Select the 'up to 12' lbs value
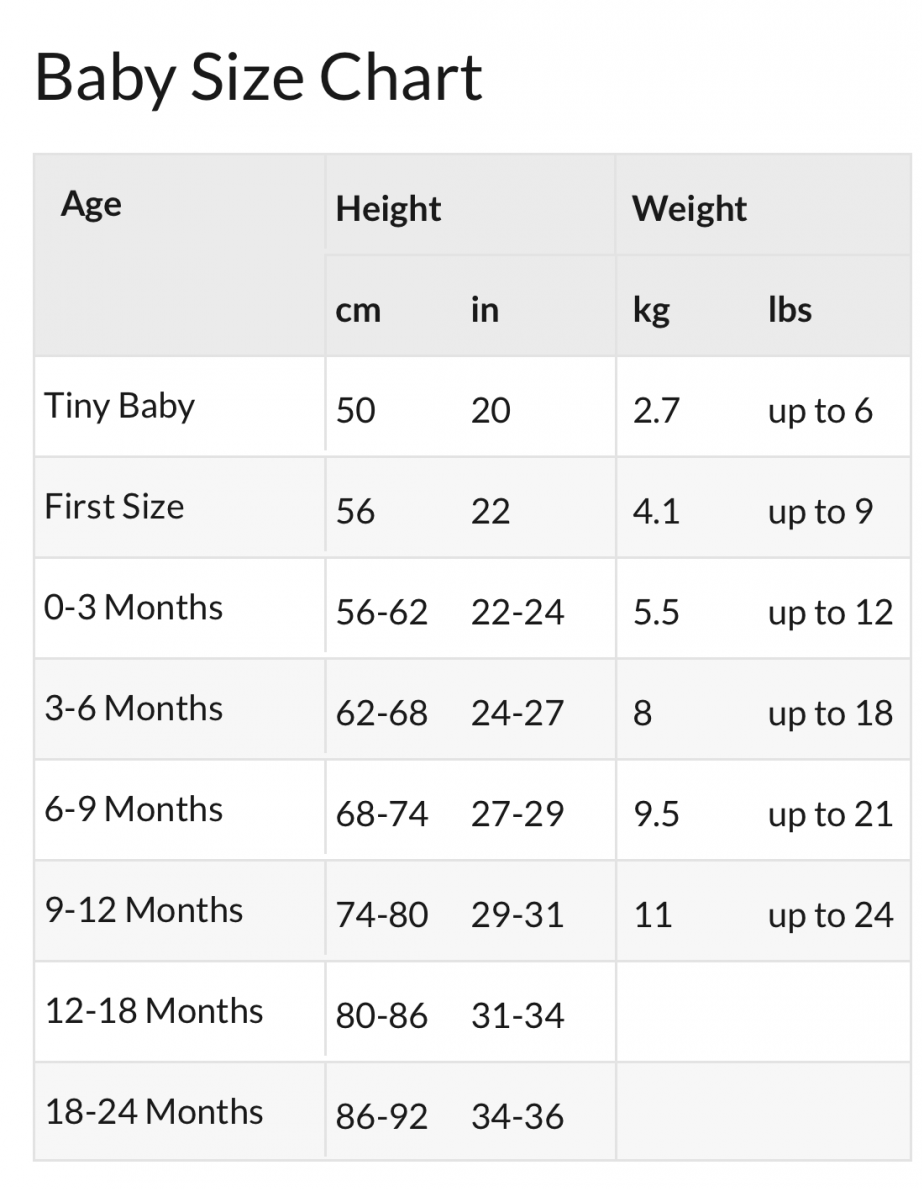The height and width of the screenshot is (1189, 922). click(x=831, y=613)
